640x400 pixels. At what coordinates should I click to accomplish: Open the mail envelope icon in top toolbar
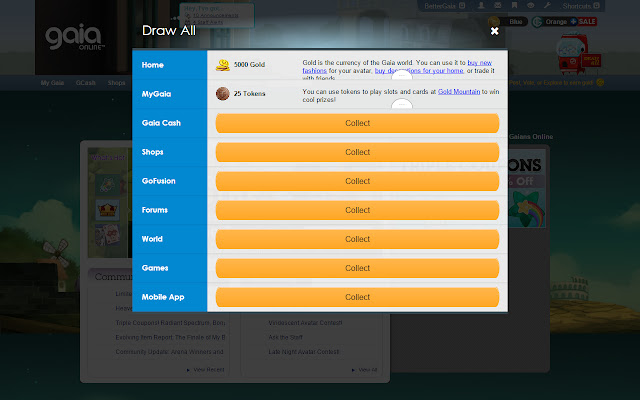498,5
